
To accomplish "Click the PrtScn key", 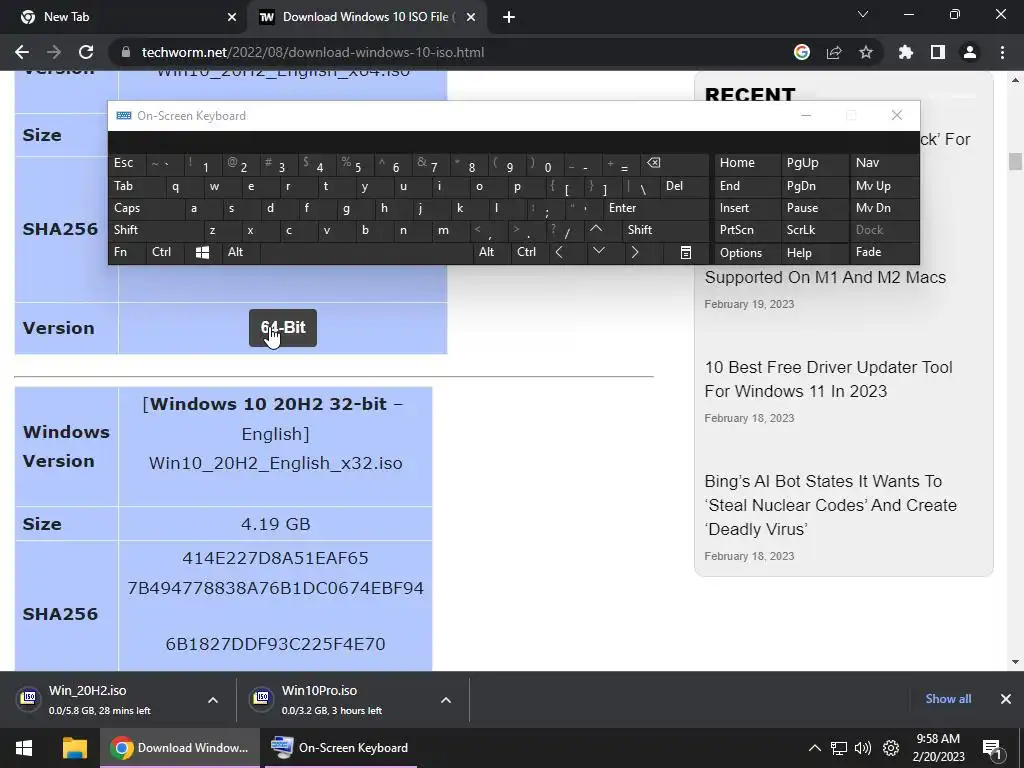I will click(747, 230).
